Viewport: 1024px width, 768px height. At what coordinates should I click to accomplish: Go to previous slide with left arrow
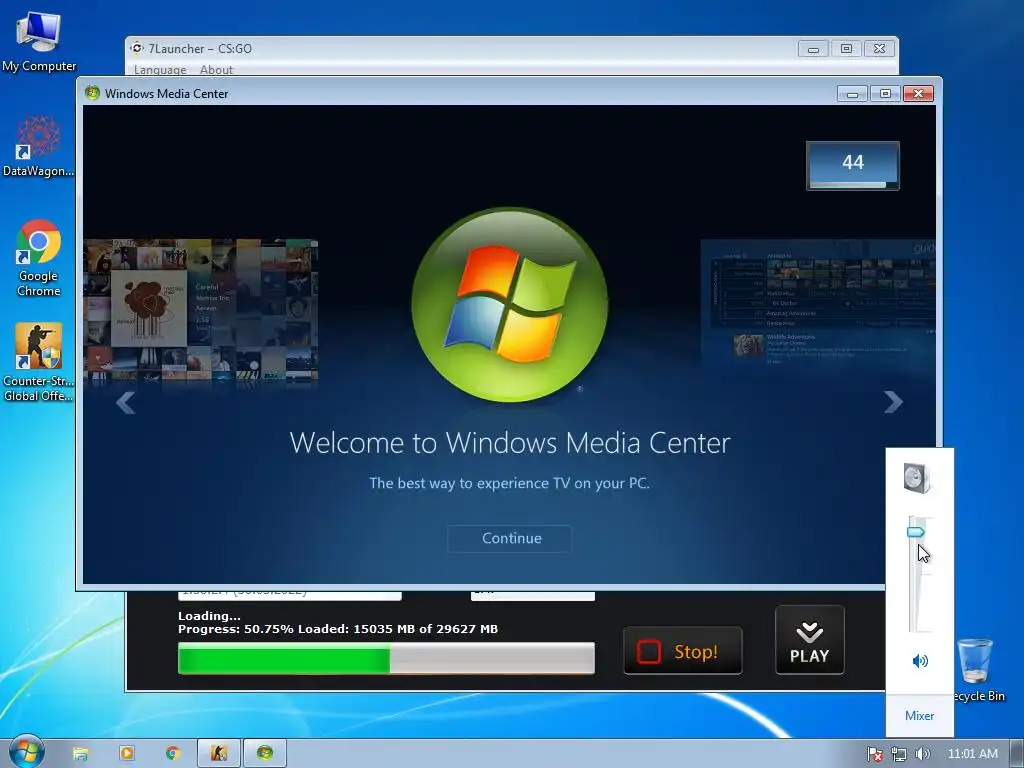click(125, 402)
